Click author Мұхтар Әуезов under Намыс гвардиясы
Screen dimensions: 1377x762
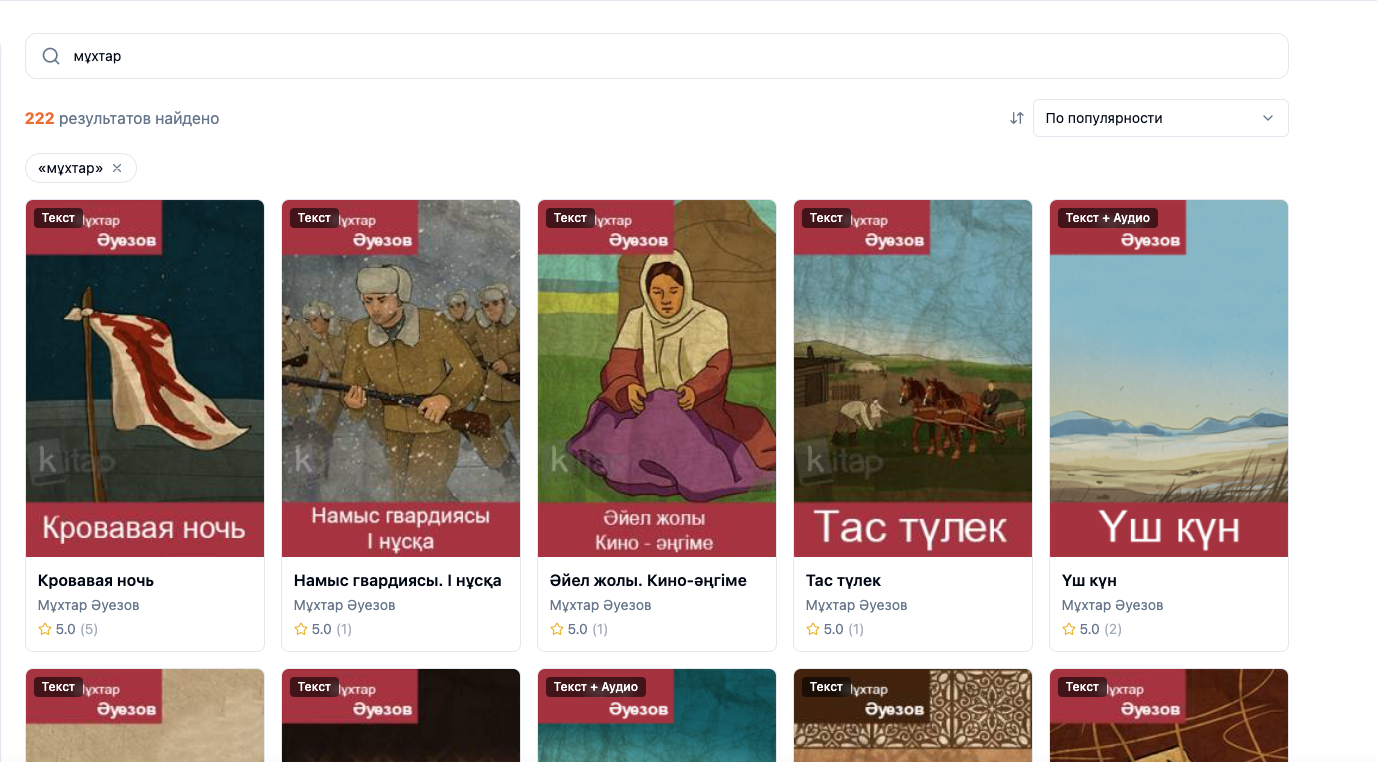(x=345, y=605)
